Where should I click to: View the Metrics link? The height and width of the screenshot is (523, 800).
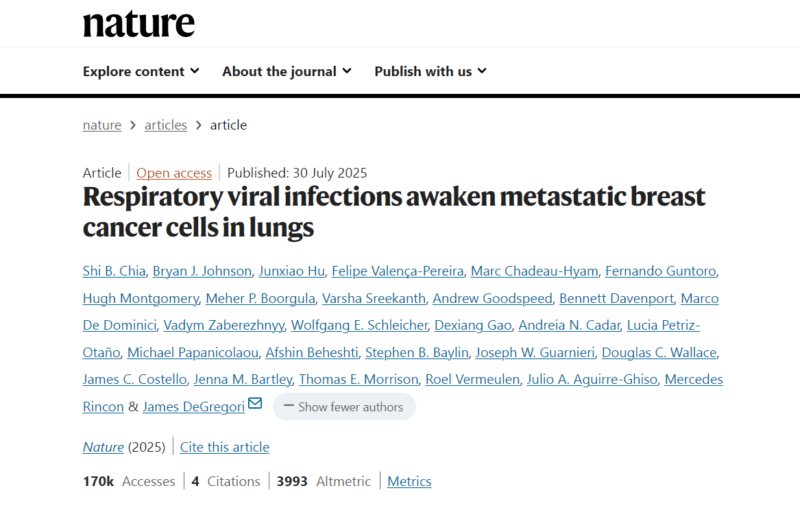click(409, 481)
